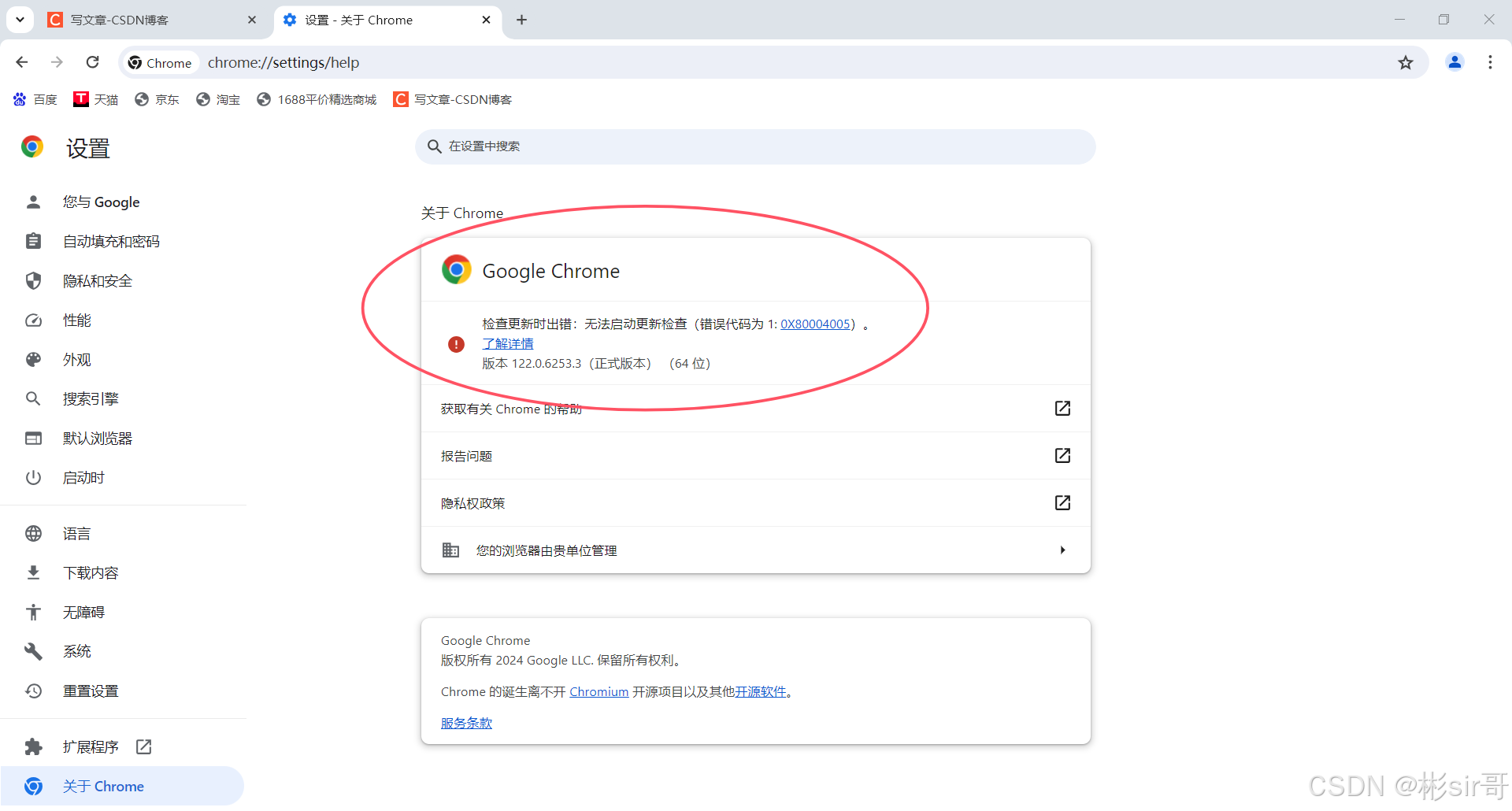Open 重置设置 section
This screenshot has height=811, width=1512.
tap(122, 691)
